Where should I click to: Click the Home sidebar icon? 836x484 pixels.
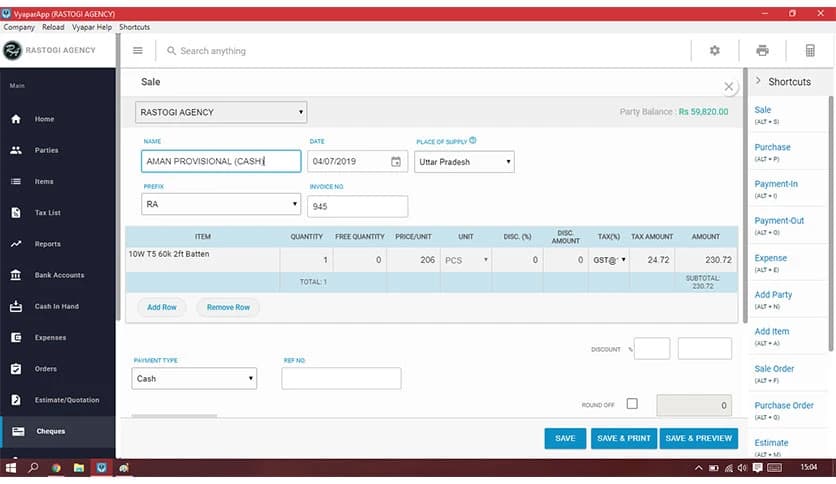click(x=16, y=119)
